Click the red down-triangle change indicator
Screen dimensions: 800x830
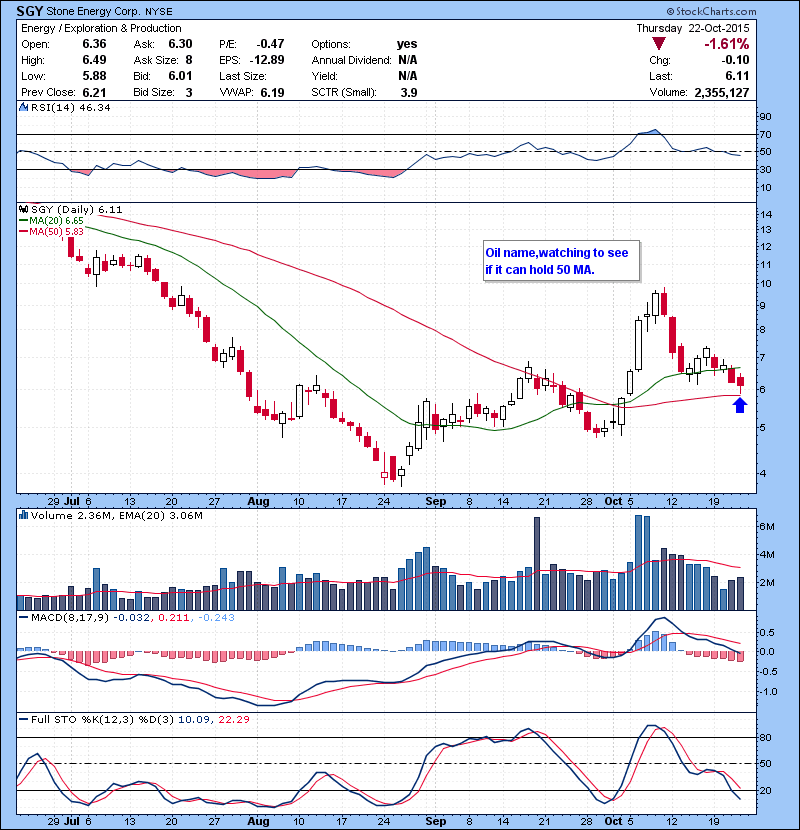coord(659,44)
